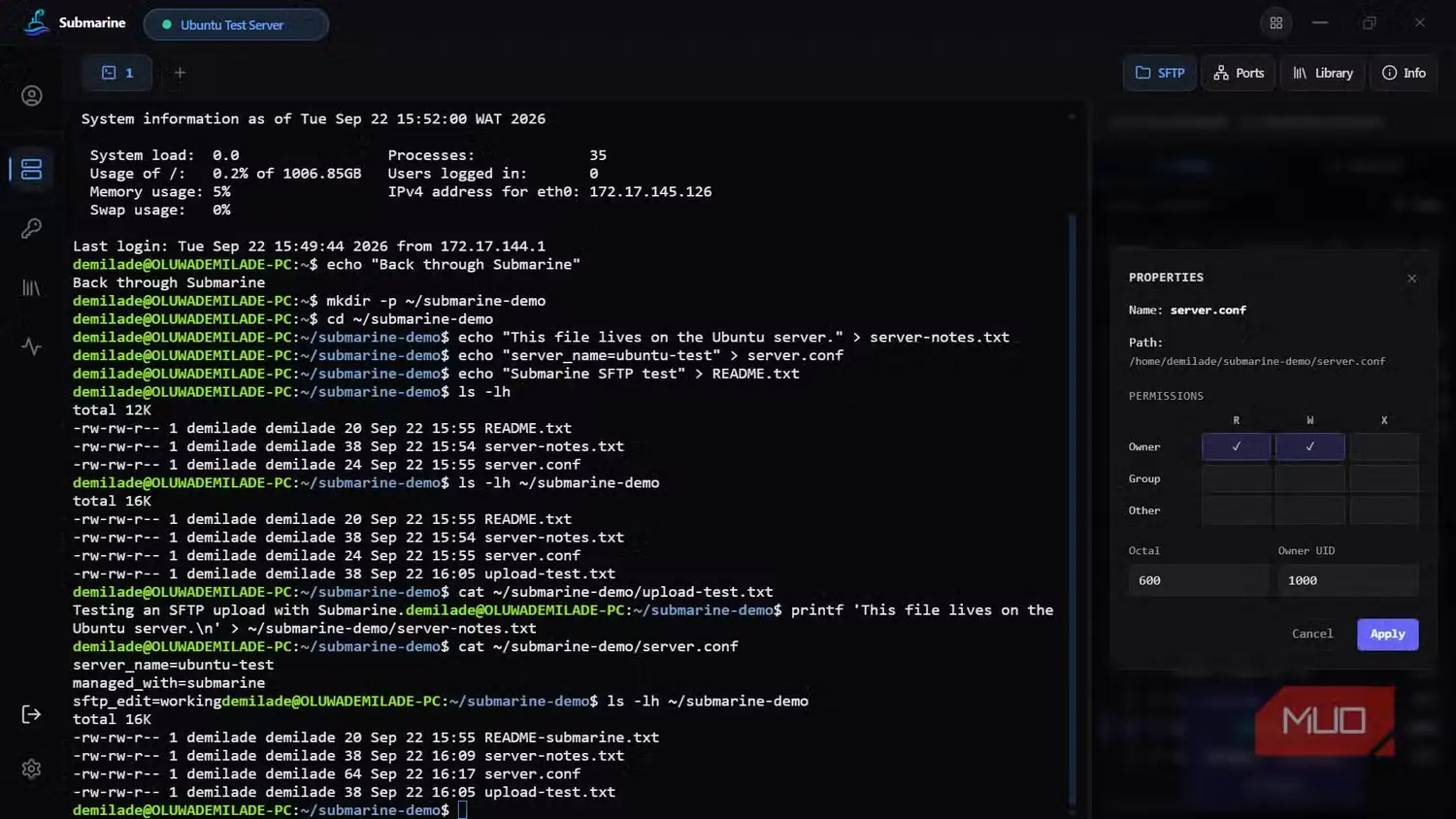Open the SFTP panel

tap(1160, 73)
